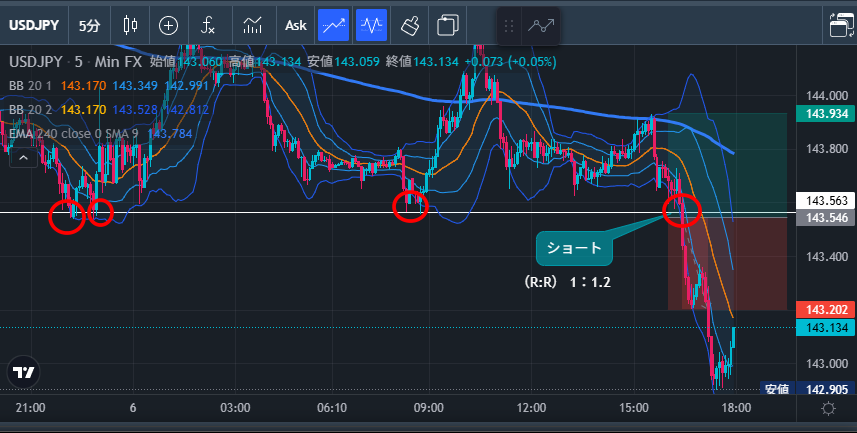Toggle the highlighted line chart button
Viewport: 857px width, 433px height.
(333, 25)
